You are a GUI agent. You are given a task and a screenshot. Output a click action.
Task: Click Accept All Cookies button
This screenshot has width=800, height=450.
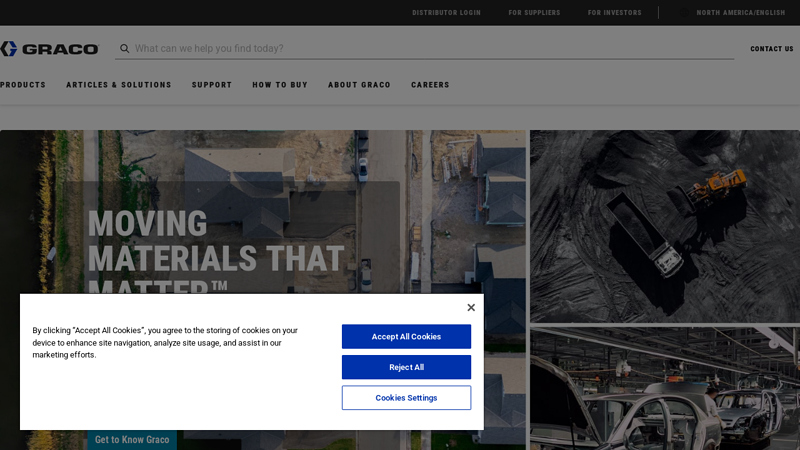tap(406, 337)
